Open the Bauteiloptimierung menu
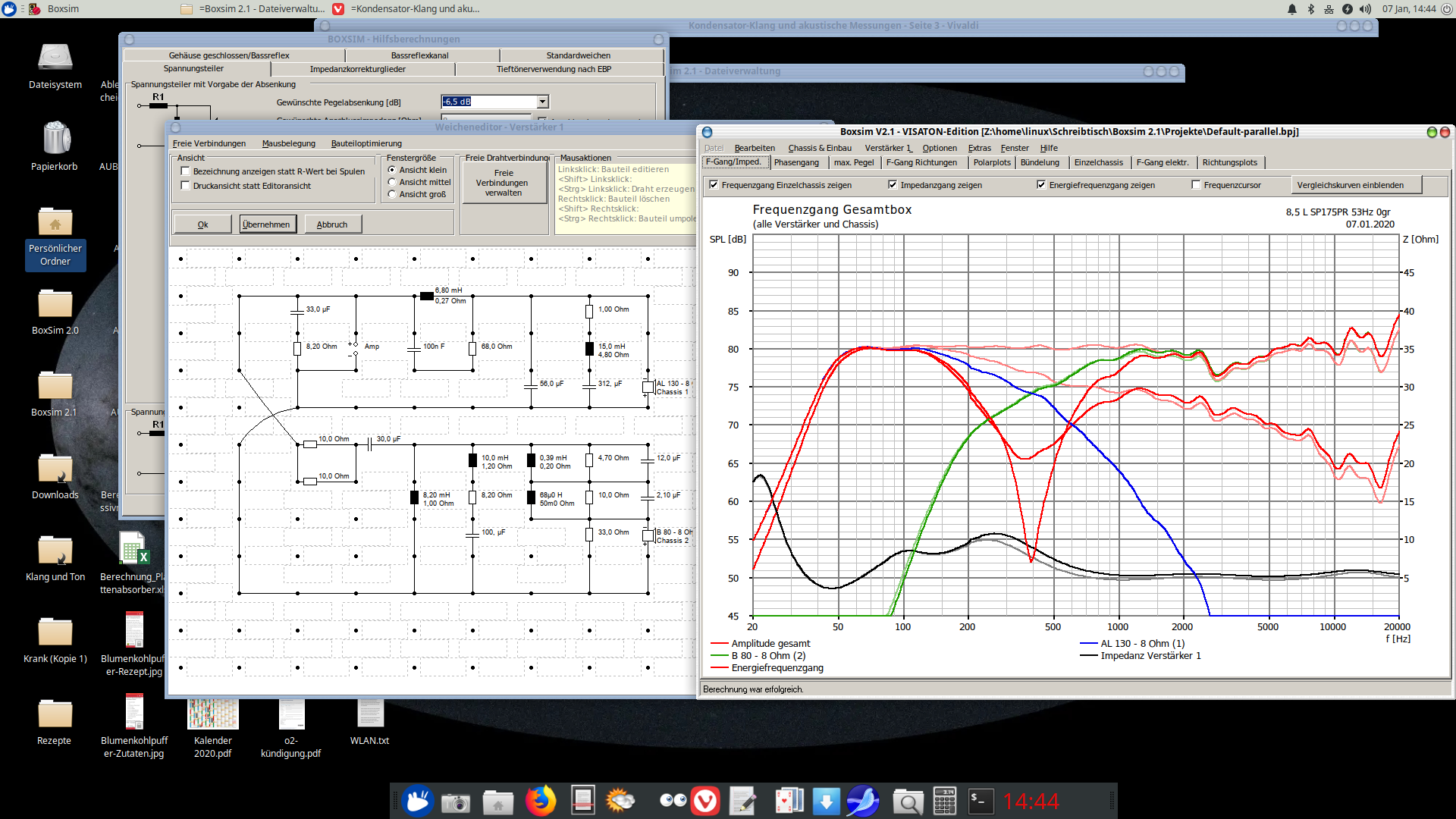The width and height of the screenshot is (1456, 819). (366, 143)
